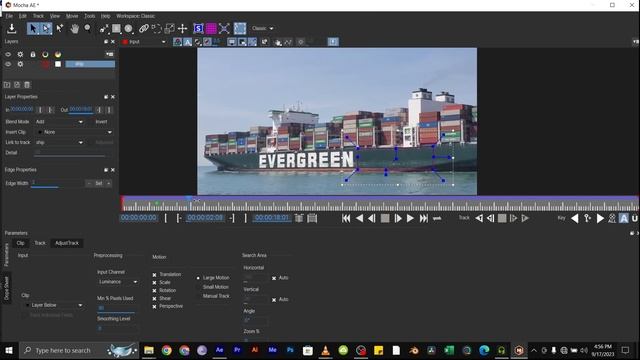Click the track forward button
This screenshot has width=640, height=360.
(x=525, y=218)
